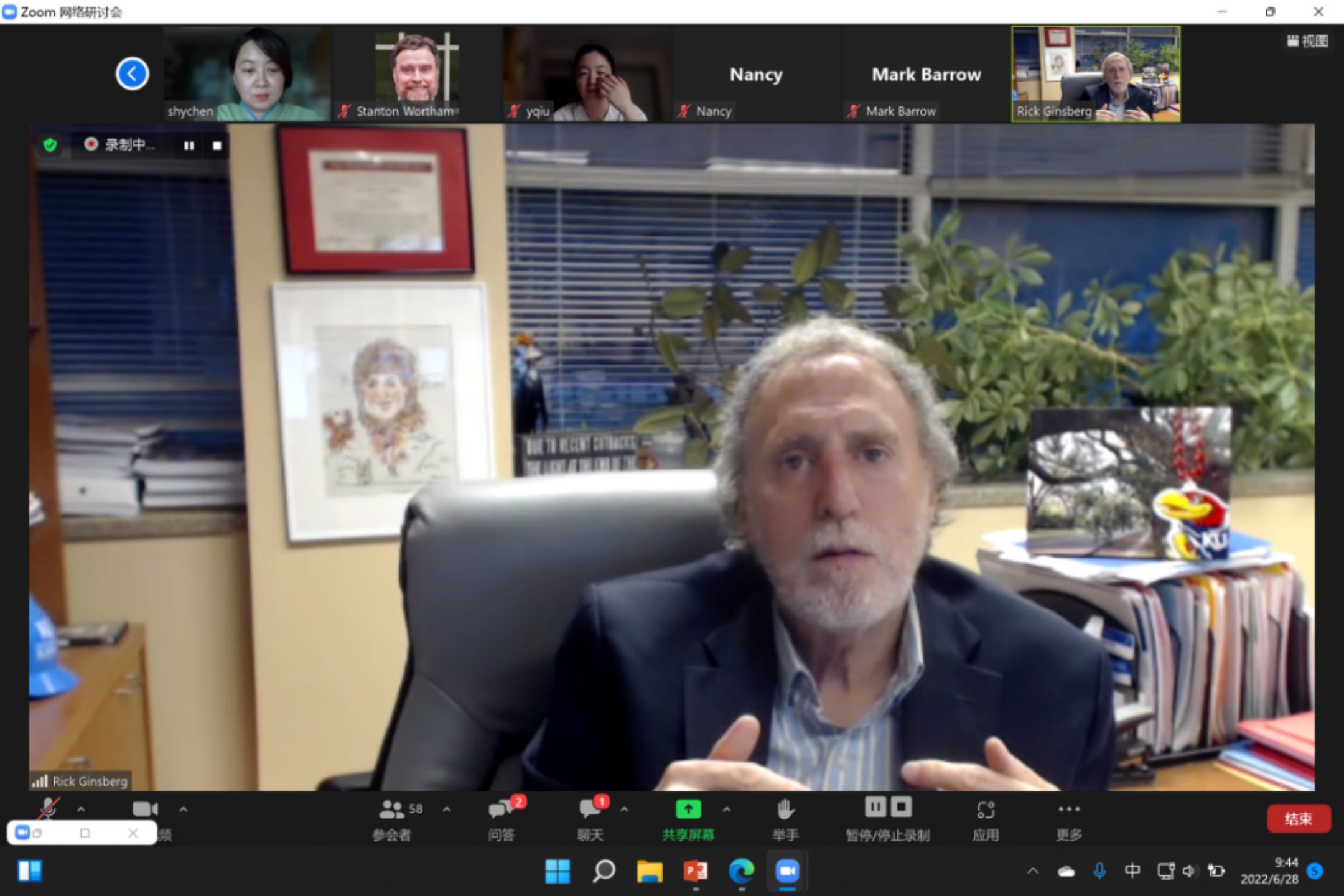Expand the share screen options arrow
The height and width of the screenshot is (896, 1344).
(x=727, y=810)
